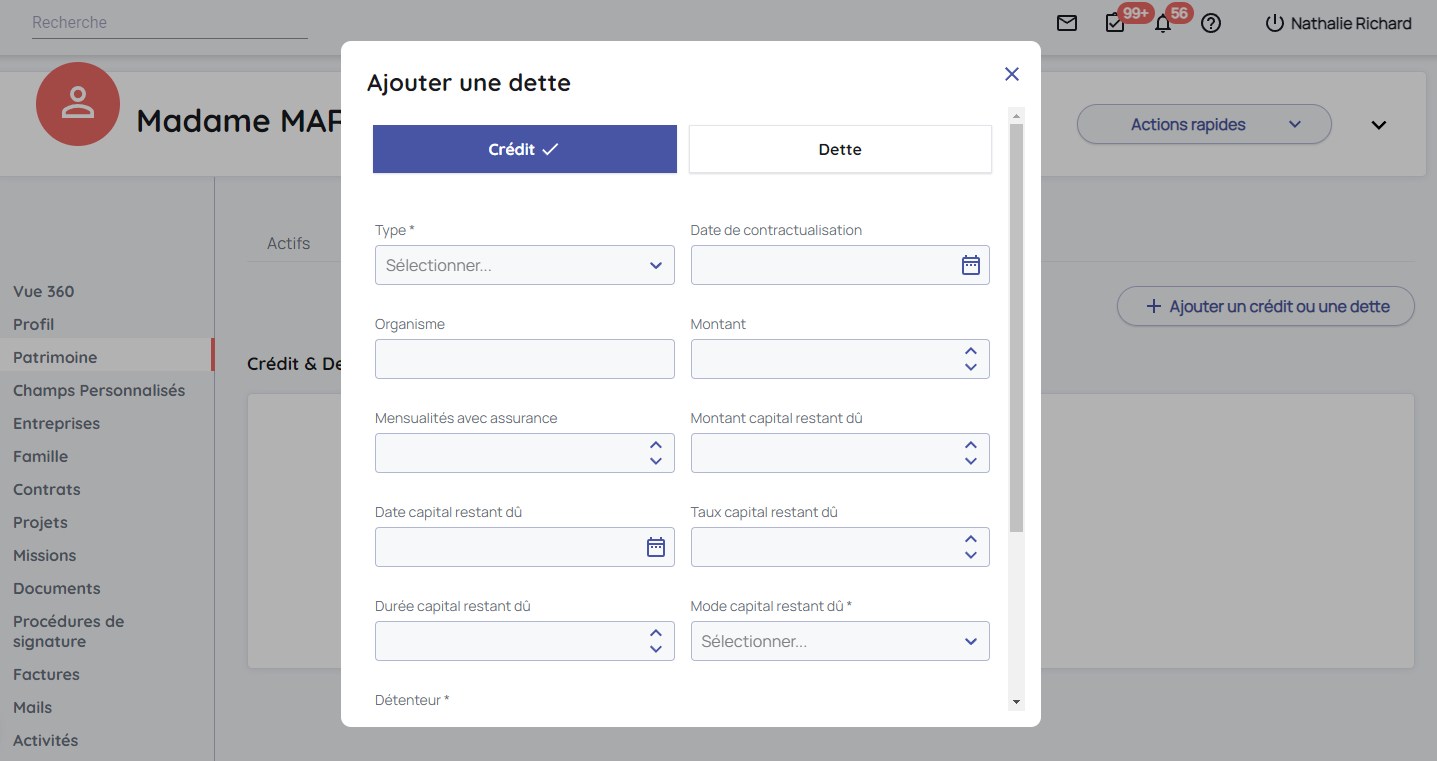The height and width of the screenshot is (761, 1437).
Task: Open the notifications bell icon
Action: (x=1162, y=24)
